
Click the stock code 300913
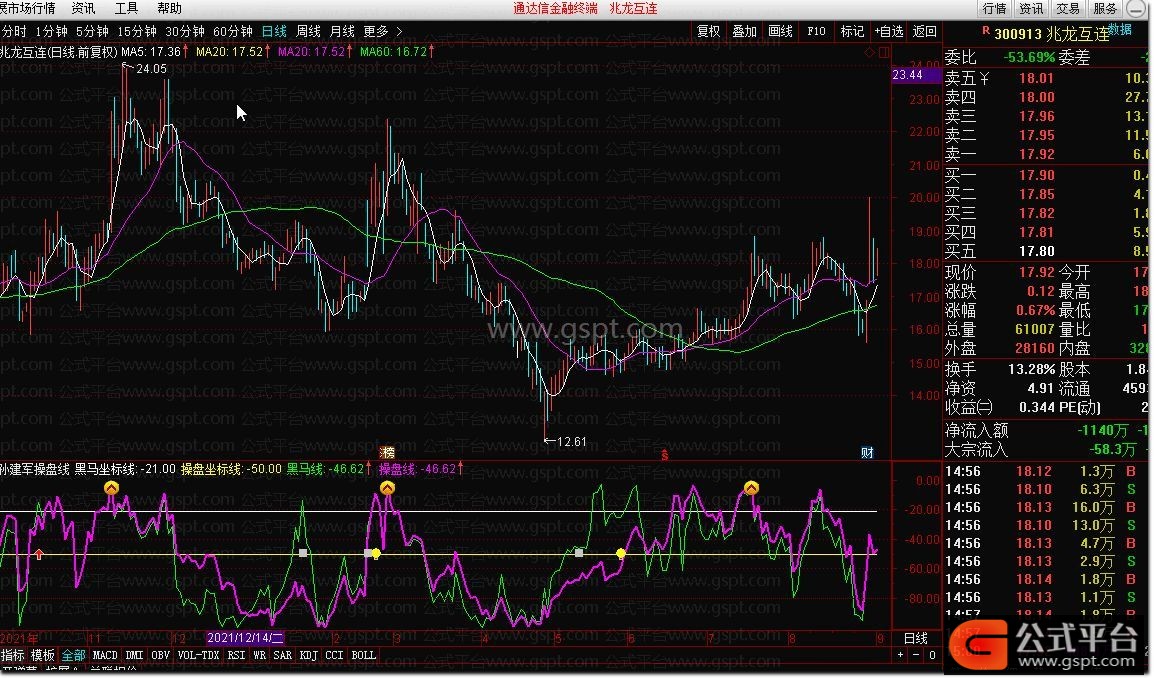(1018, 34)
